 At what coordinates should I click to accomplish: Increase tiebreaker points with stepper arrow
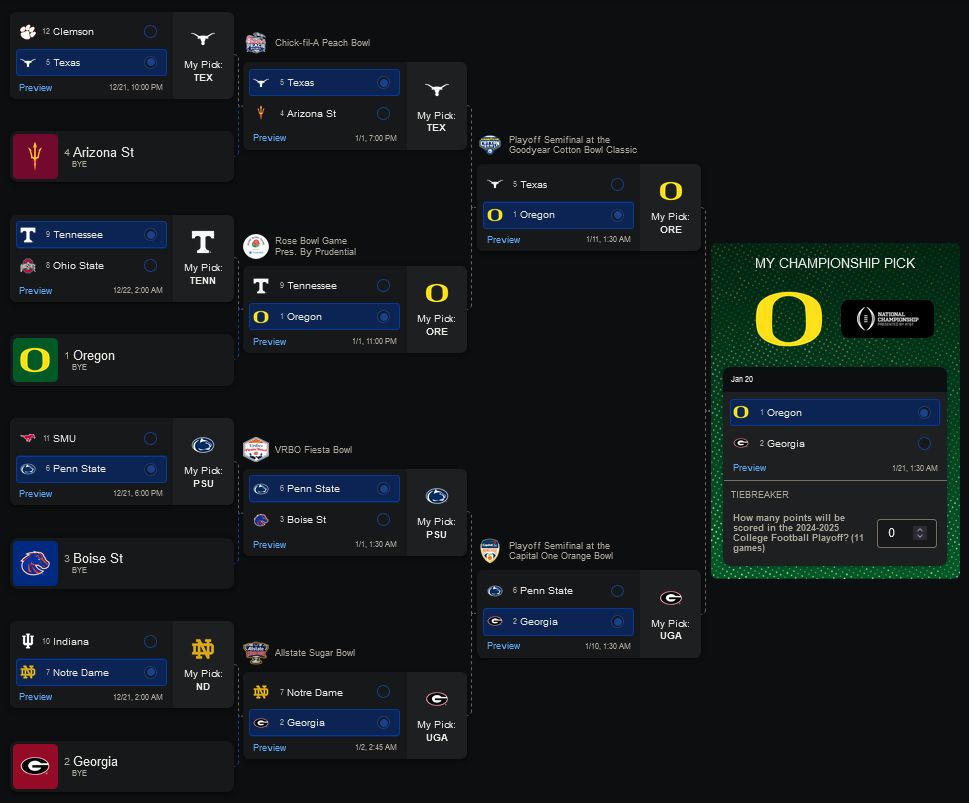click(x=920, y=530)
